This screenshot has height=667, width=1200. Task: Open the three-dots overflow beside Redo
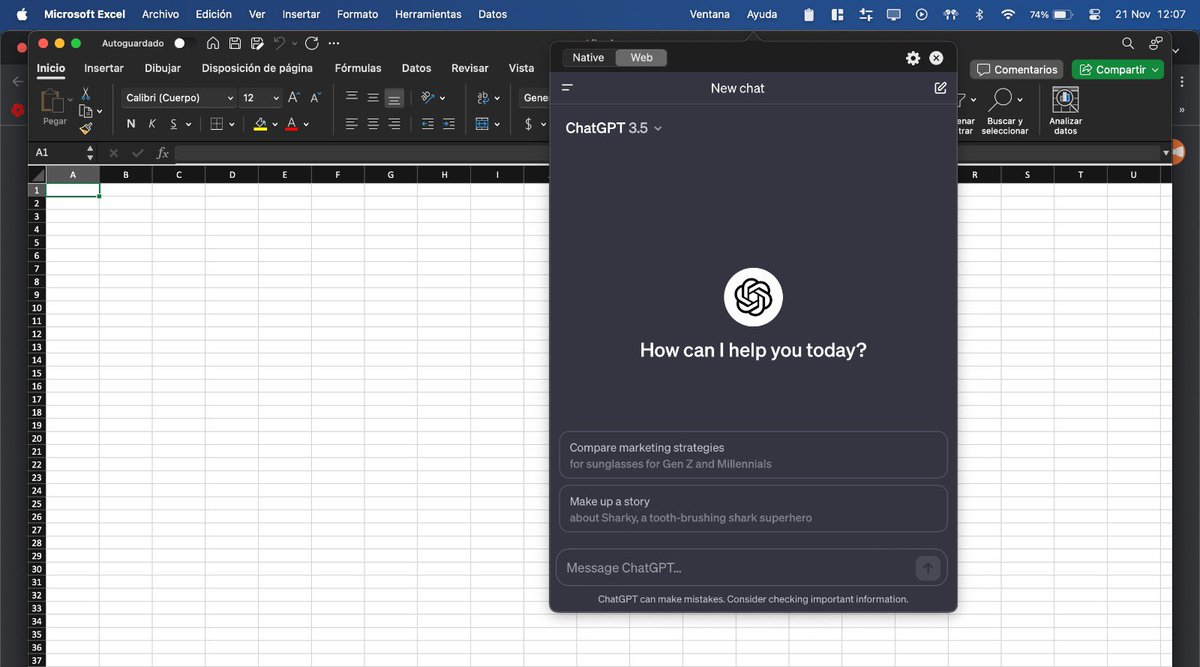tap(334, 43)
